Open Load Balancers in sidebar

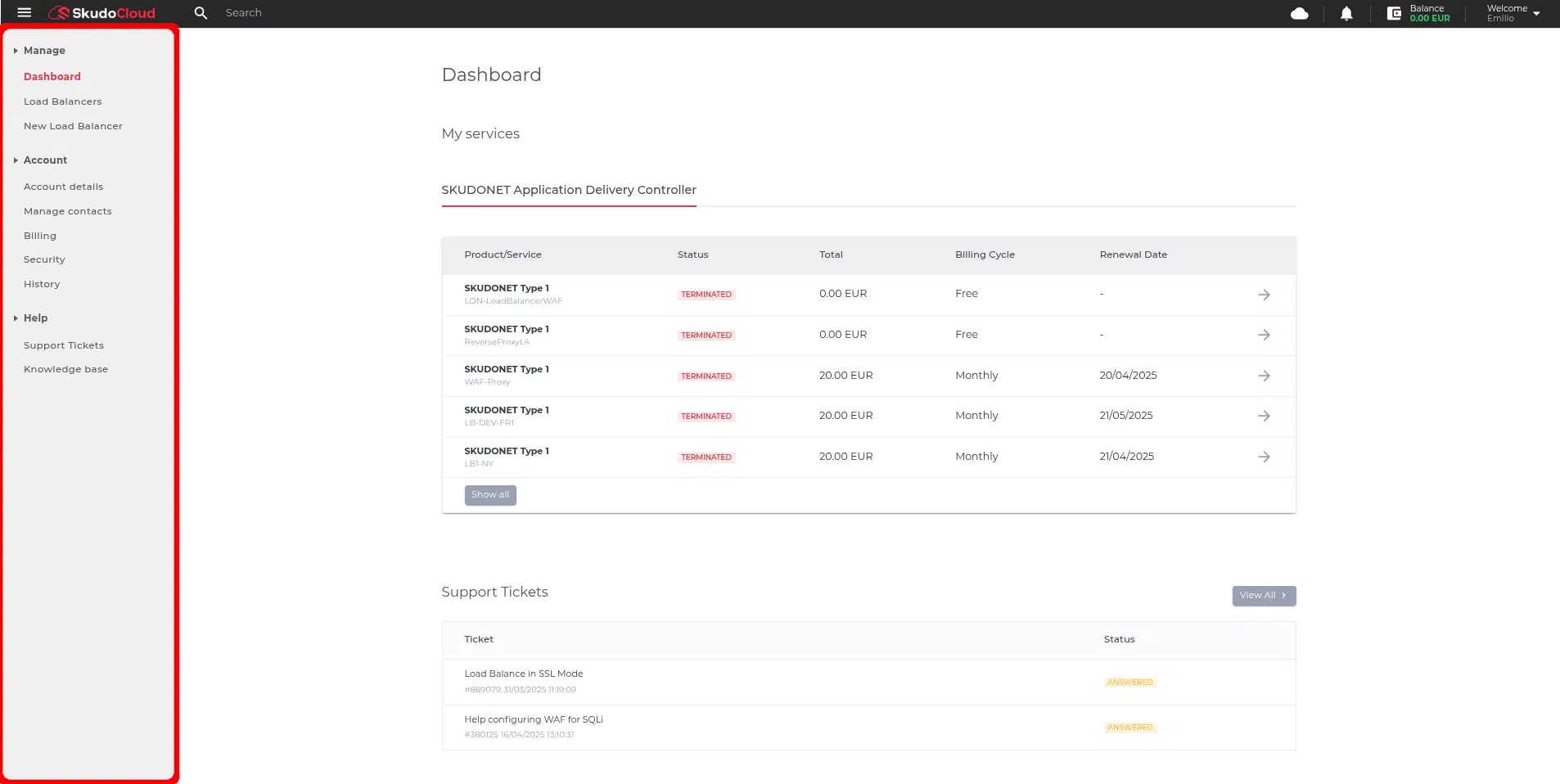pos(63,101)
